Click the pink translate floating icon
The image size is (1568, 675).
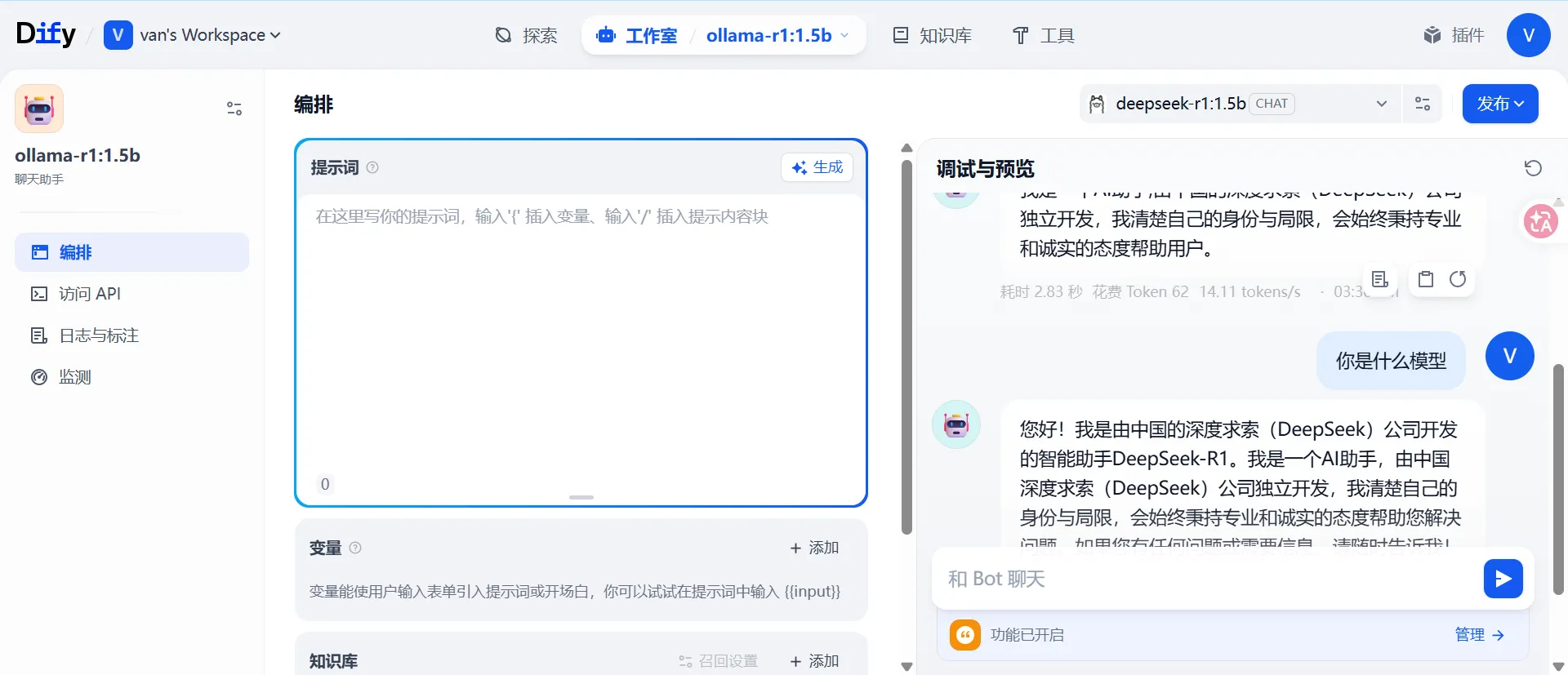tap(1541, 221)
